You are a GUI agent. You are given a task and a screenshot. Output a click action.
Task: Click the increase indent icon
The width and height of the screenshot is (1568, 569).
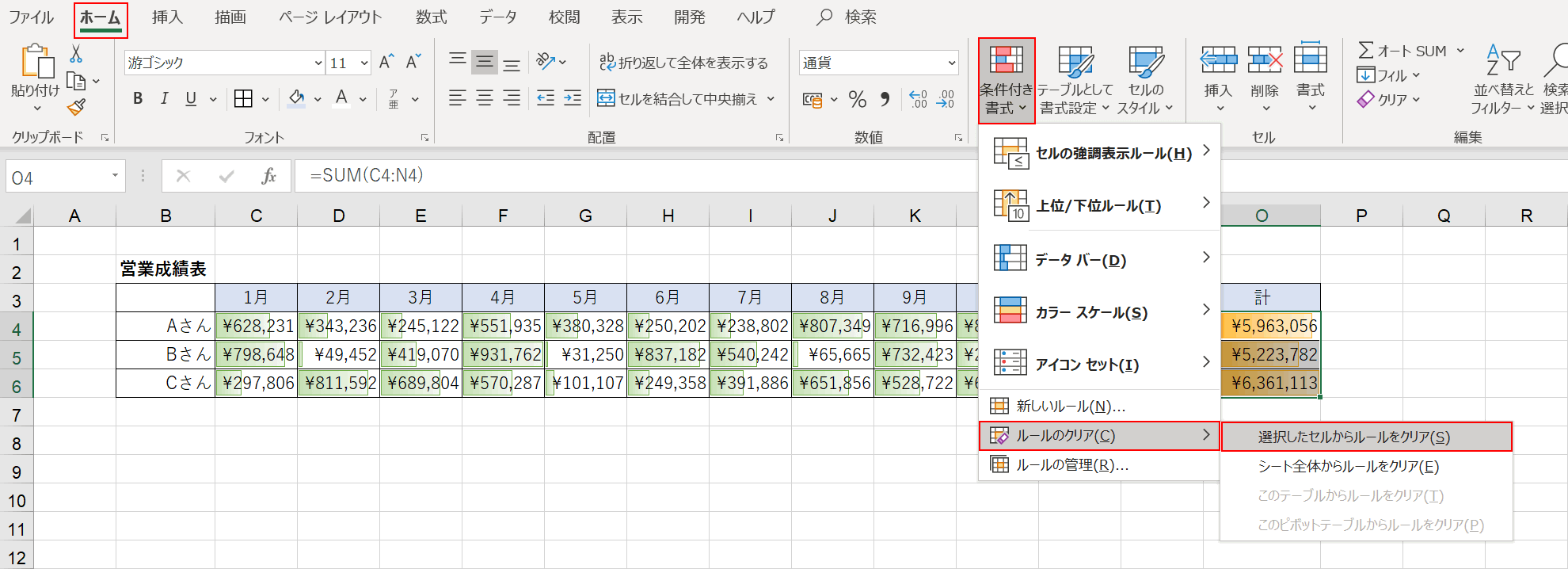pyautogui.click(x=573, y=98)
